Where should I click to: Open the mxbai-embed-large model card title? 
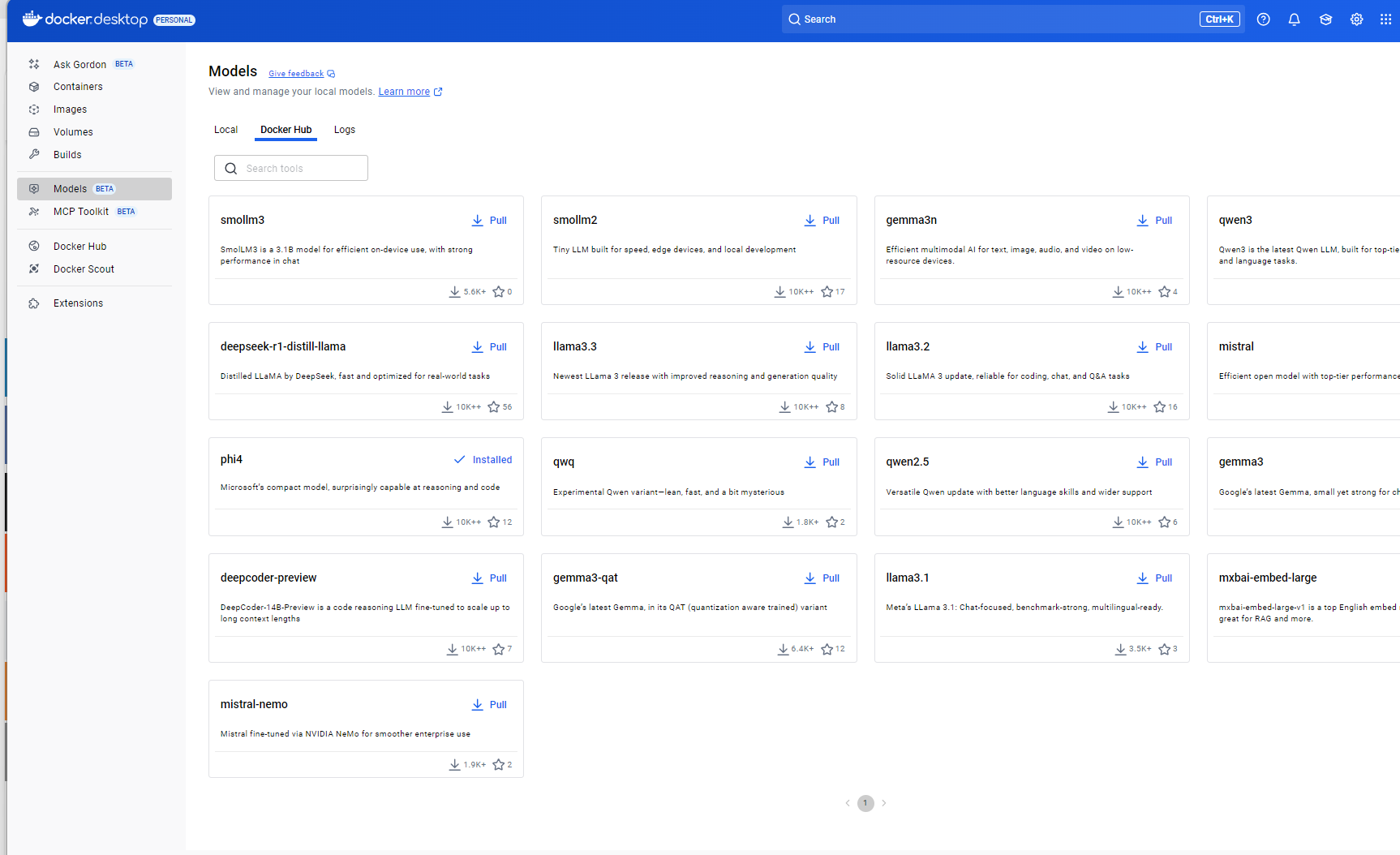click(x=1268, y=578)
